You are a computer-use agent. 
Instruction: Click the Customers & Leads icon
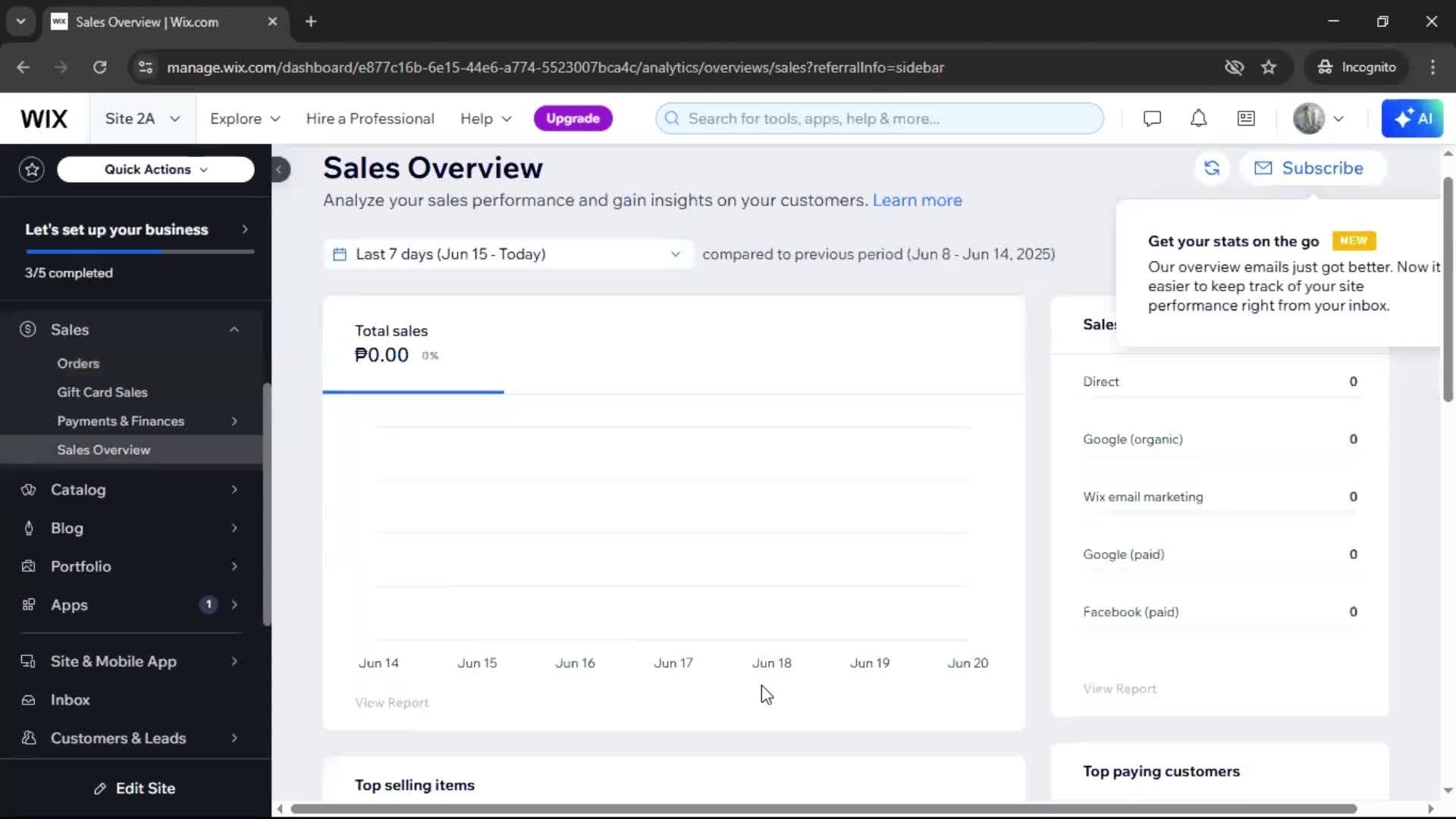click(x=28, y=739)
